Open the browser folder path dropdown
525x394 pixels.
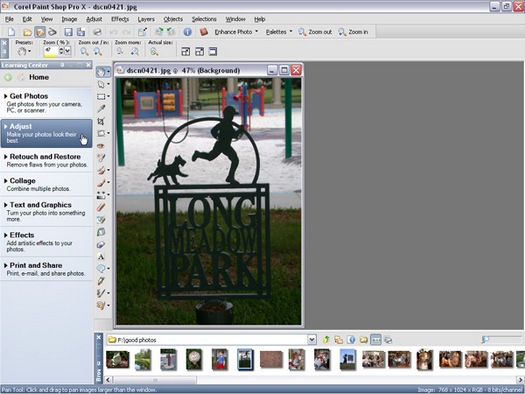point(312,340)
